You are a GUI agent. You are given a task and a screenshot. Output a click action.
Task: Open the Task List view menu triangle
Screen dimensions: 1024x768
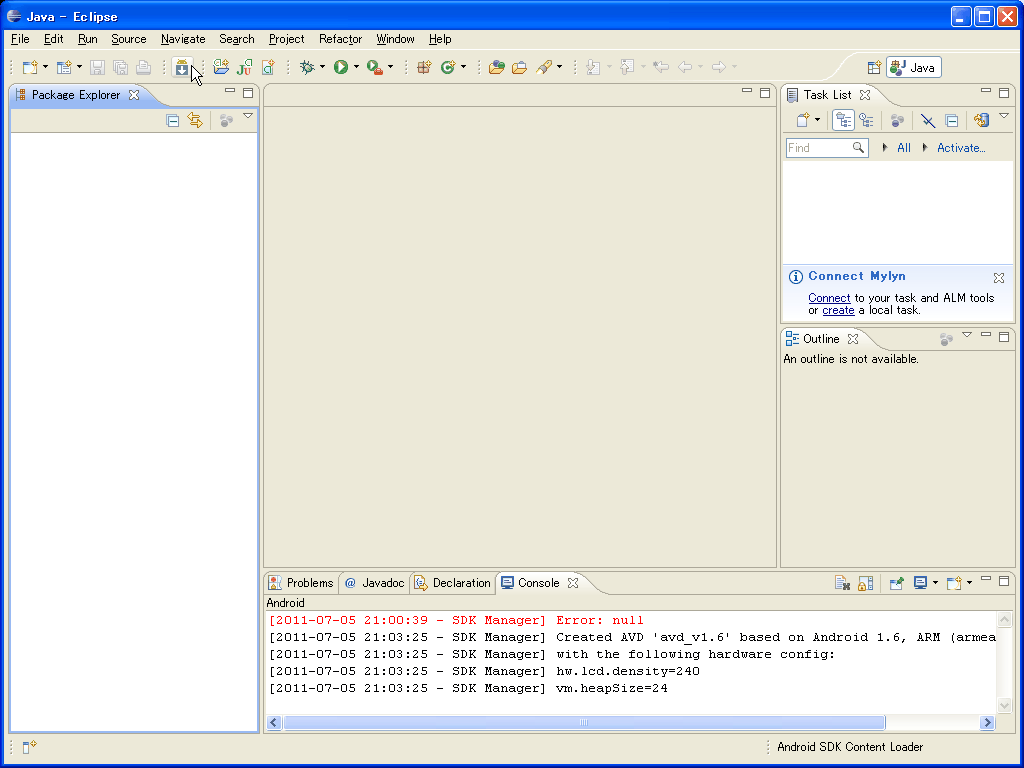[x=1004, y=116]
